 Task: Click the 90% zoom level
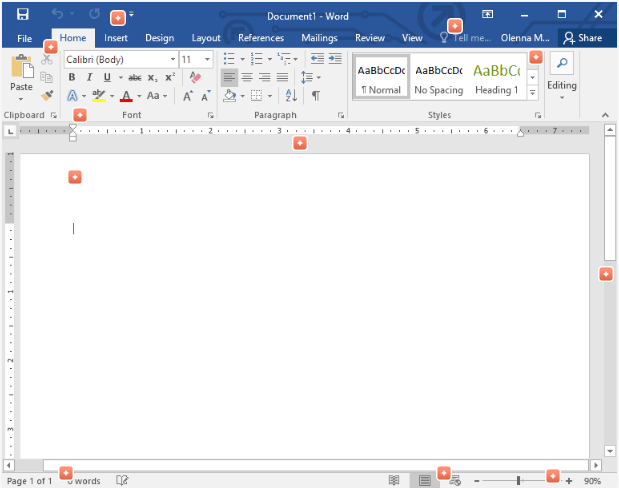[592, 480]
